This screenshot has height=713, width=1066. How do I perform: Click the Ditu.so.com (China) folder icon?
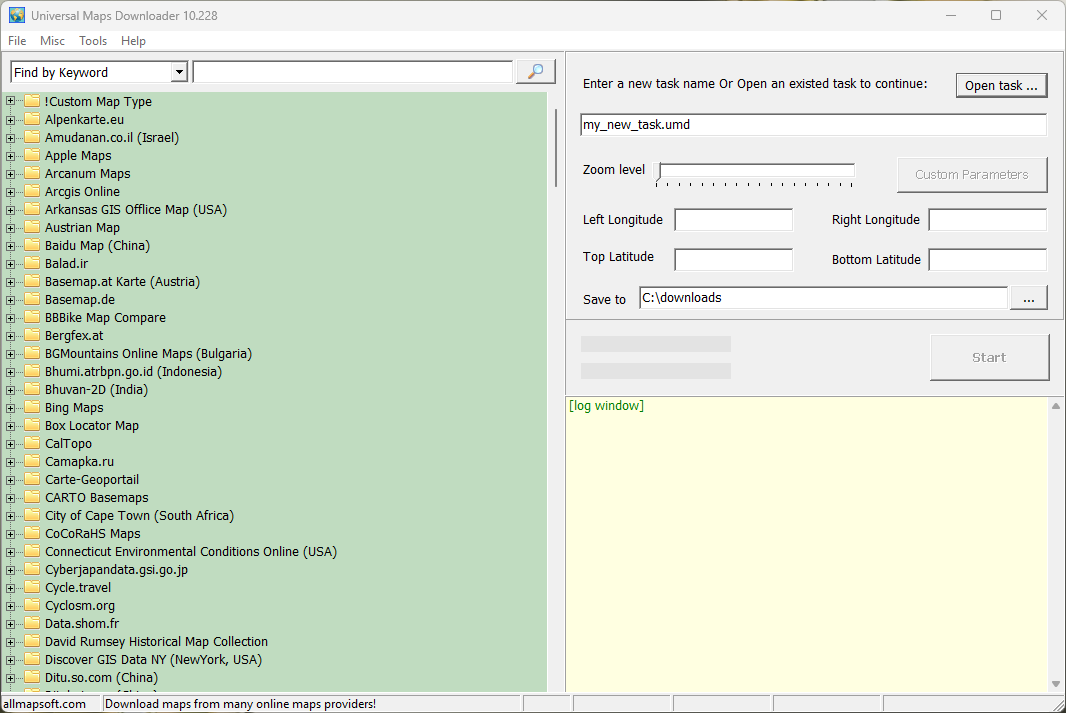point(32,678)
